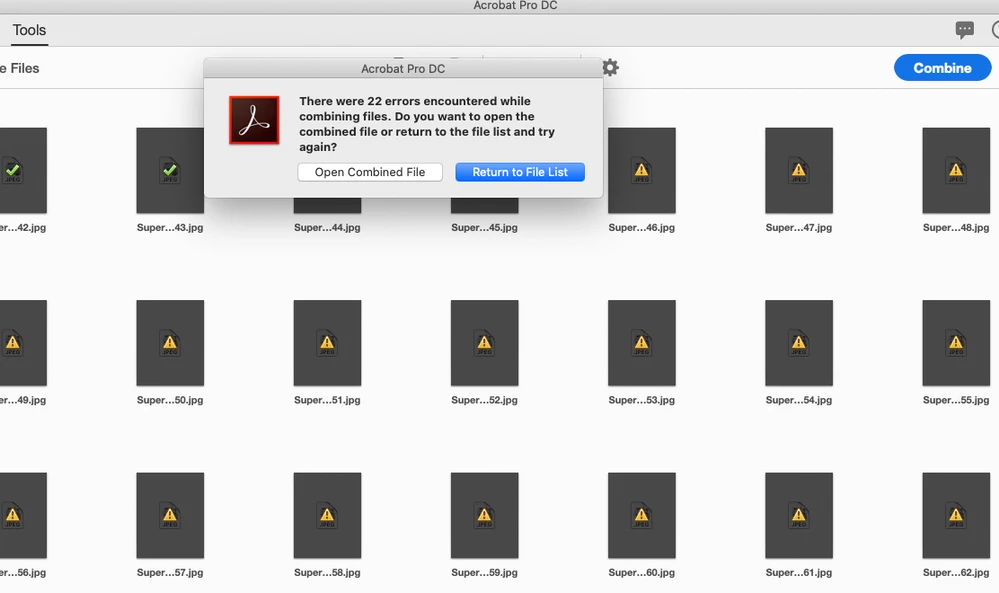Click the Super...43.jpg file name label

click(170, 227)
